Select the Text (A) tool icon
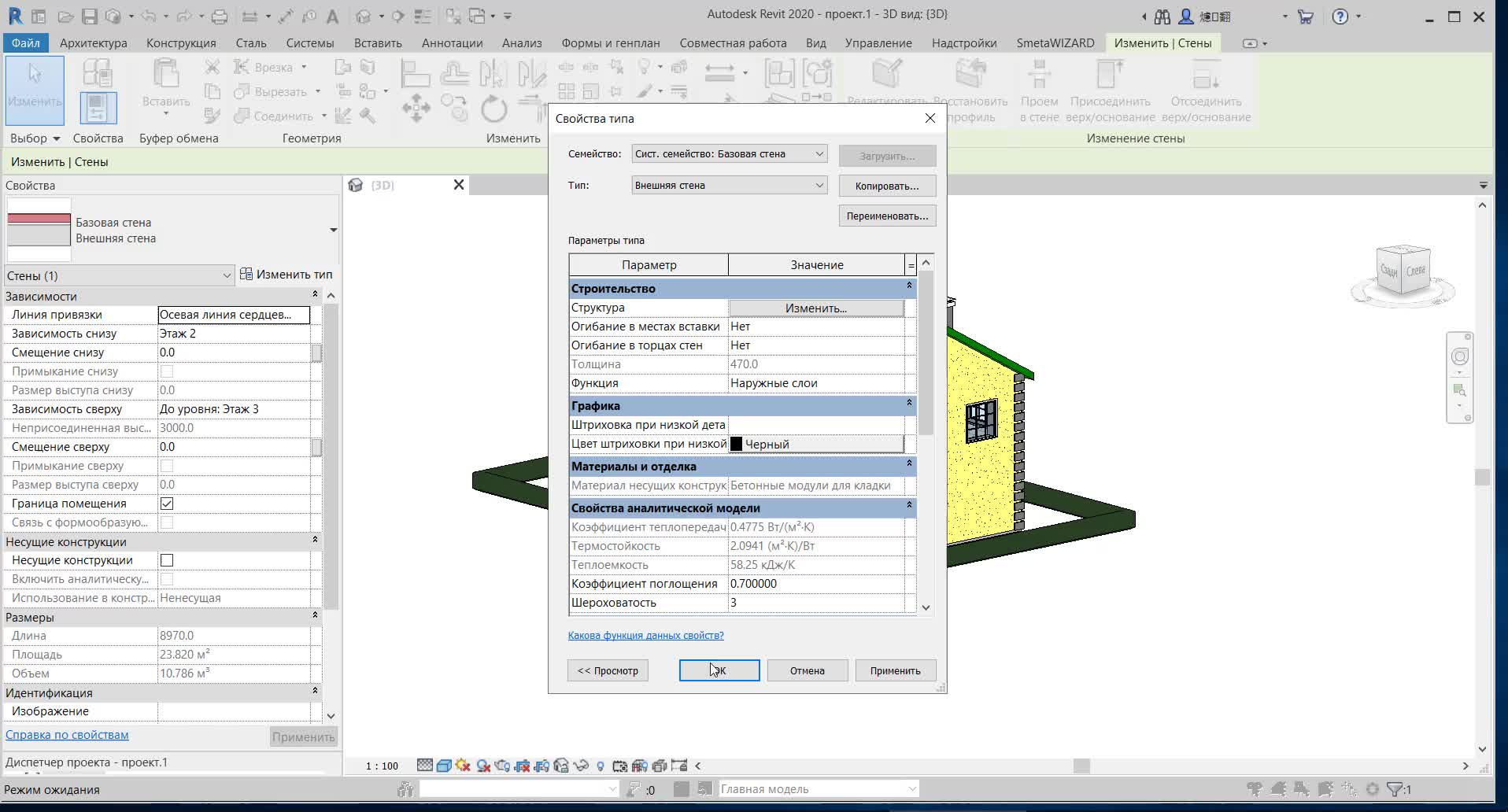 tap(332, 16)
